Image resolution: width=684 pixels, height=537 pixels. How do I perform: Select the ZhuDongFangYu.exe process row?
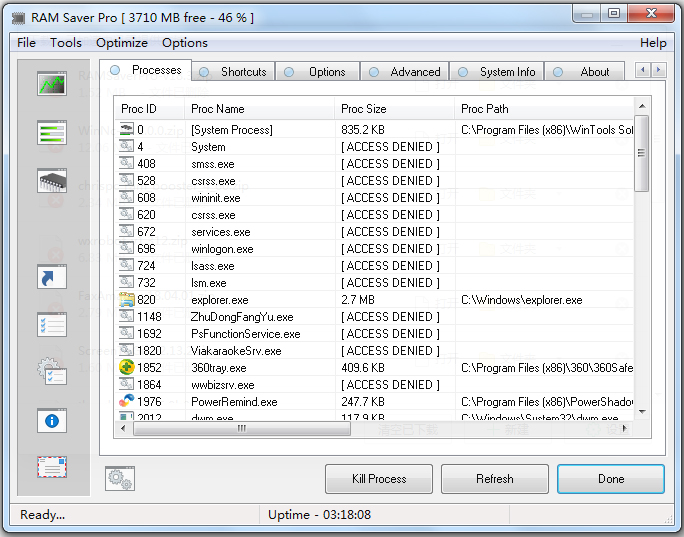[x=374, y=317]
